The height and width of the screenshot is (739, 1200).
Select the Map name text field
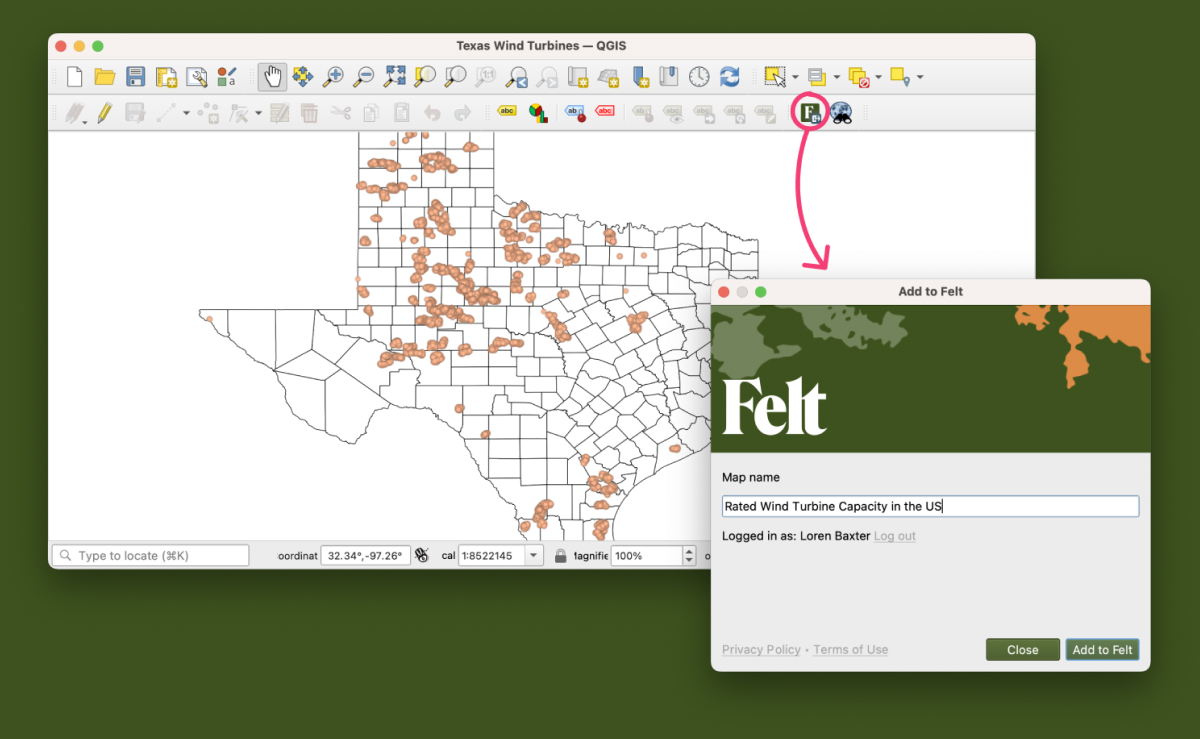click(x=930, y=506)
